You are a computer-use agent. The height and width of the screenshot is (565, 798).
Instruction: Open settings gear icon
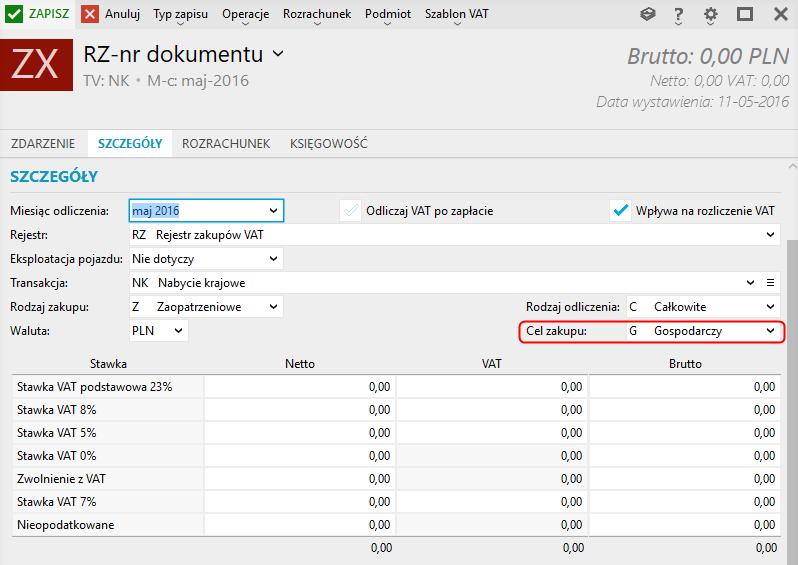[710, 14]
